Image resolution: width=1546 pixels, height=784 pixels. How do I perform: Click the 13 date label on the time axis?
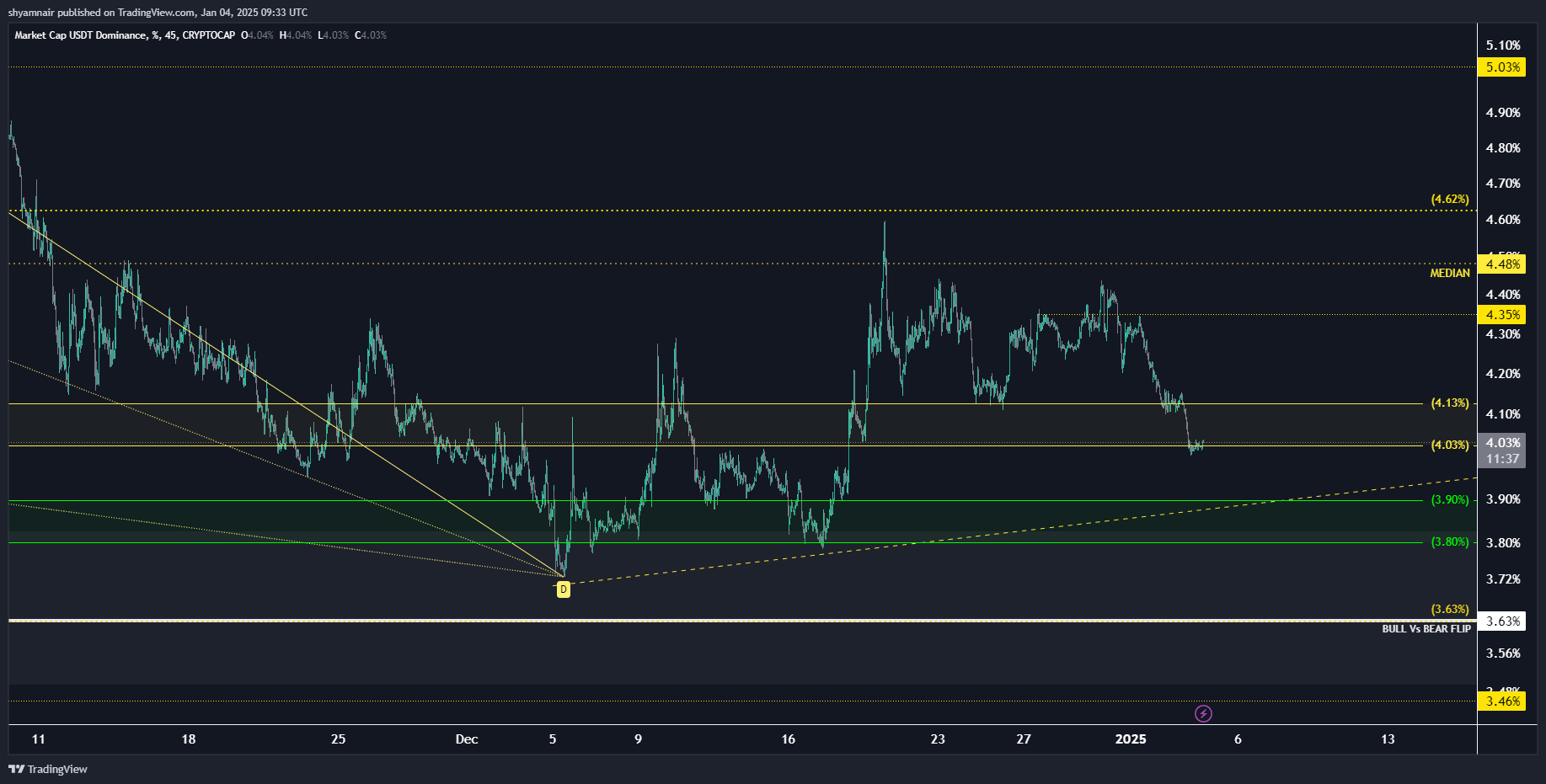(1388, 739)
